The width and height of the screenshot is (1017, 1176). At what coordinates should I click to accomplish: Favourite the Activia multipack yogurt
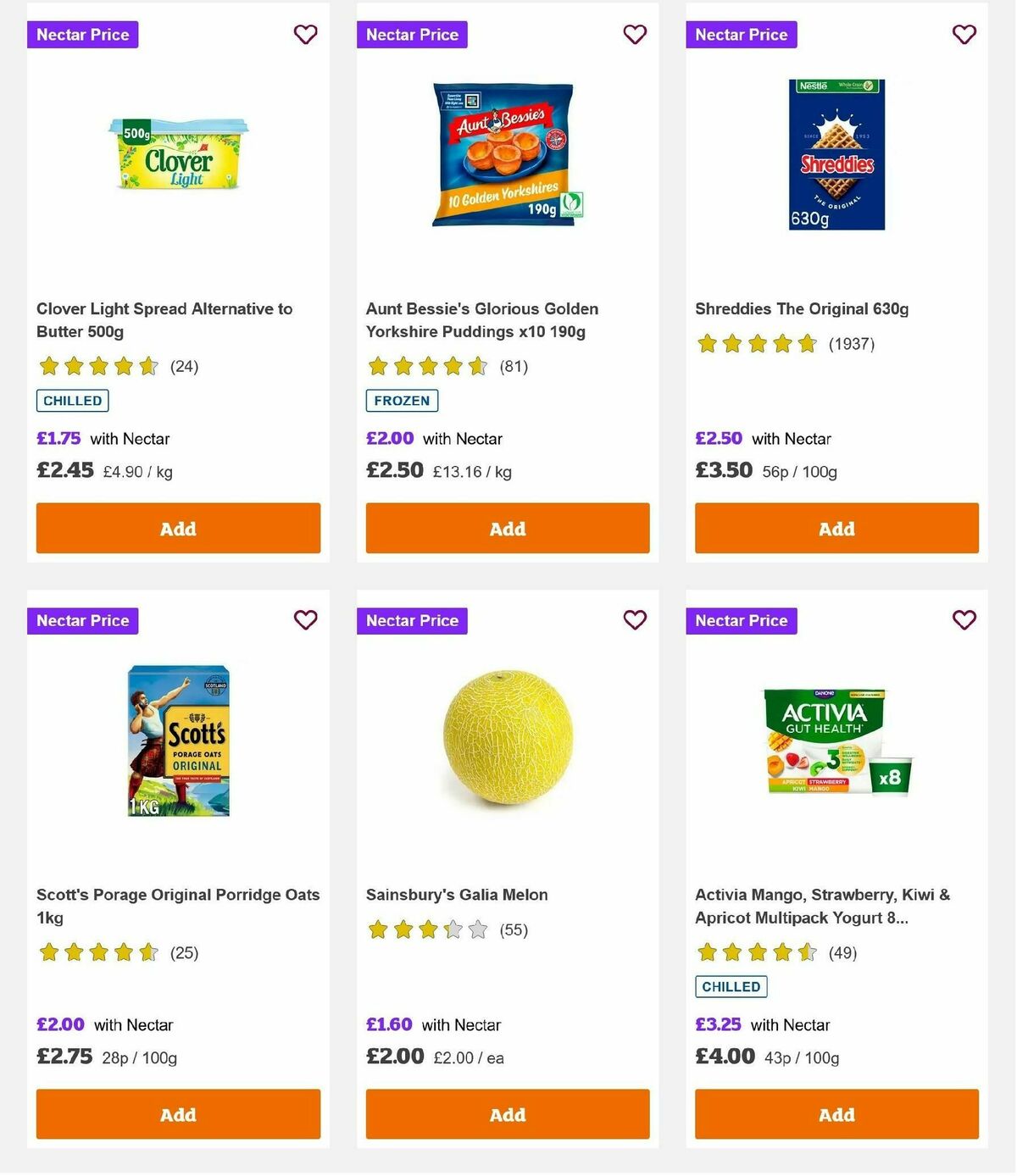[x=963, y=620]
